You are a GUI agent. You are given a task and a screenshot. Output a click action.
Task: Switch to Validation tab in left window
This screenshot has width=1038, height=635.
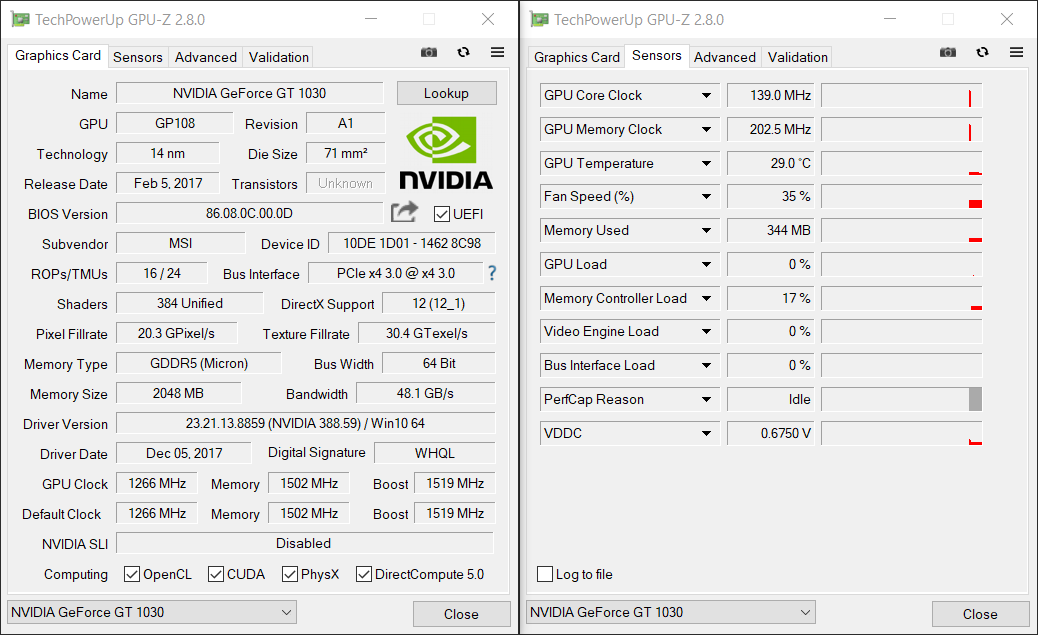pyautogui.click(x=279, y=57)
